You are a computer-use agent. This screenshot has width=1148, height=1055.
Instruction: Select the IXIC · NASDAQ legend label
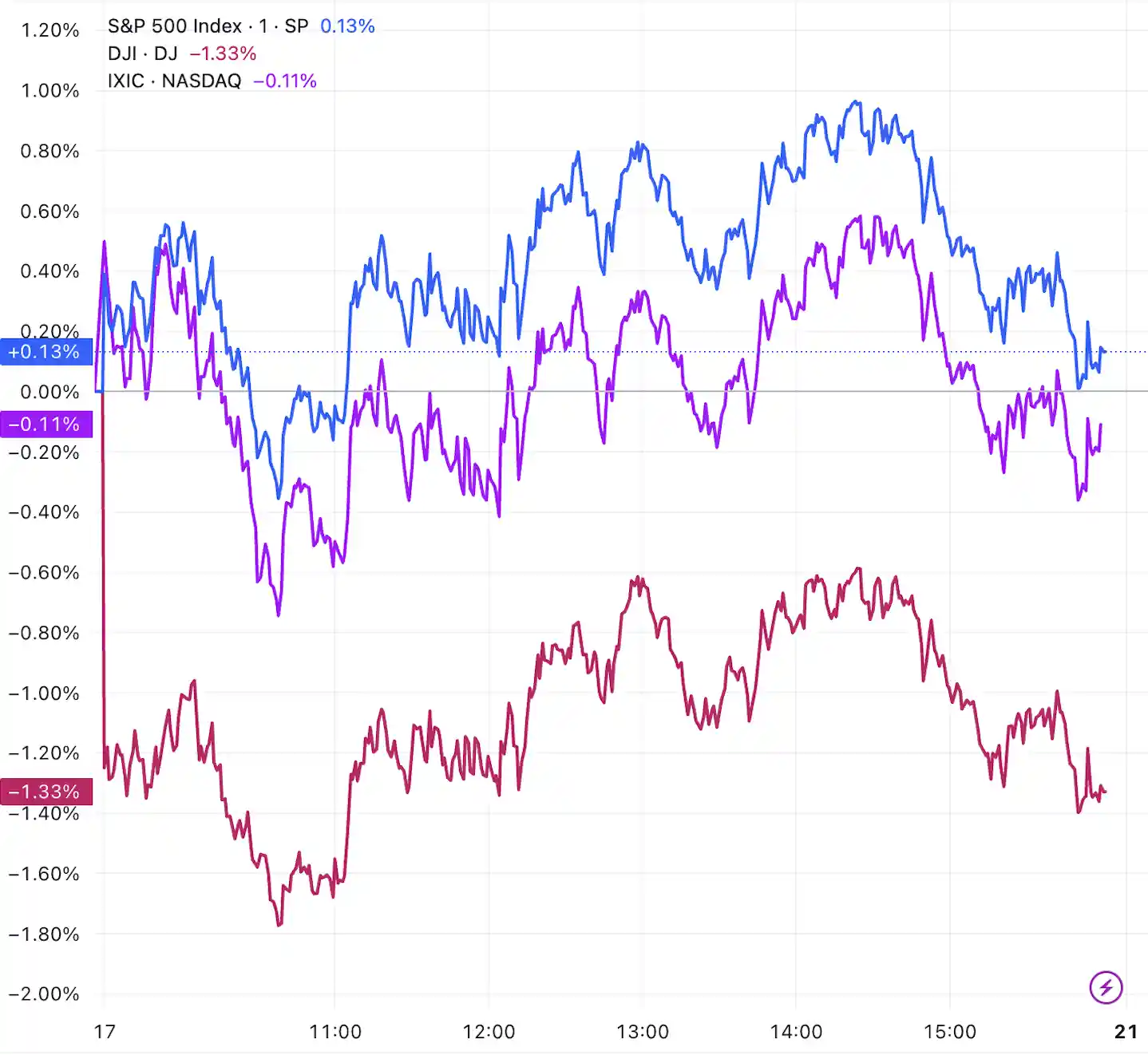[x=174, y=81]
